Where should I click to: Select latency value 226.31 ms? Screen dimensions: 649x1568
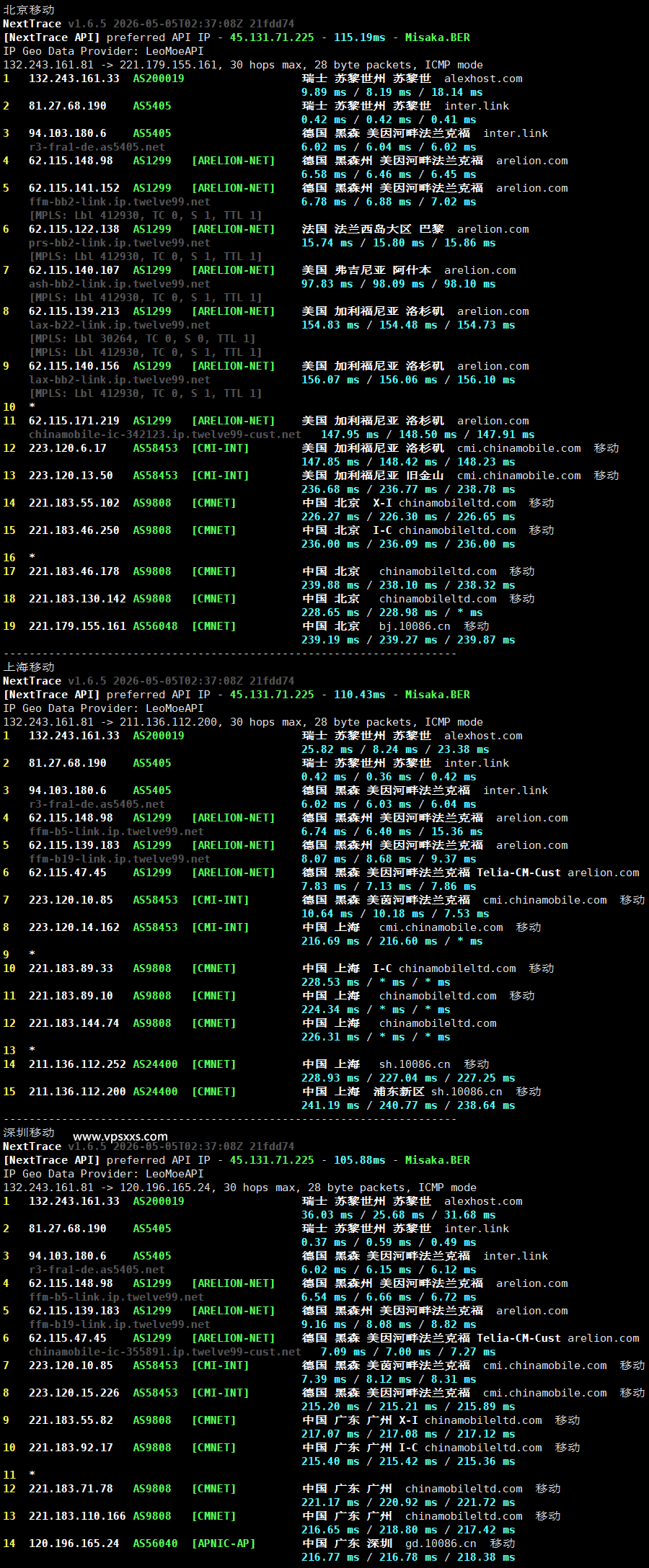pos(330,1037)
